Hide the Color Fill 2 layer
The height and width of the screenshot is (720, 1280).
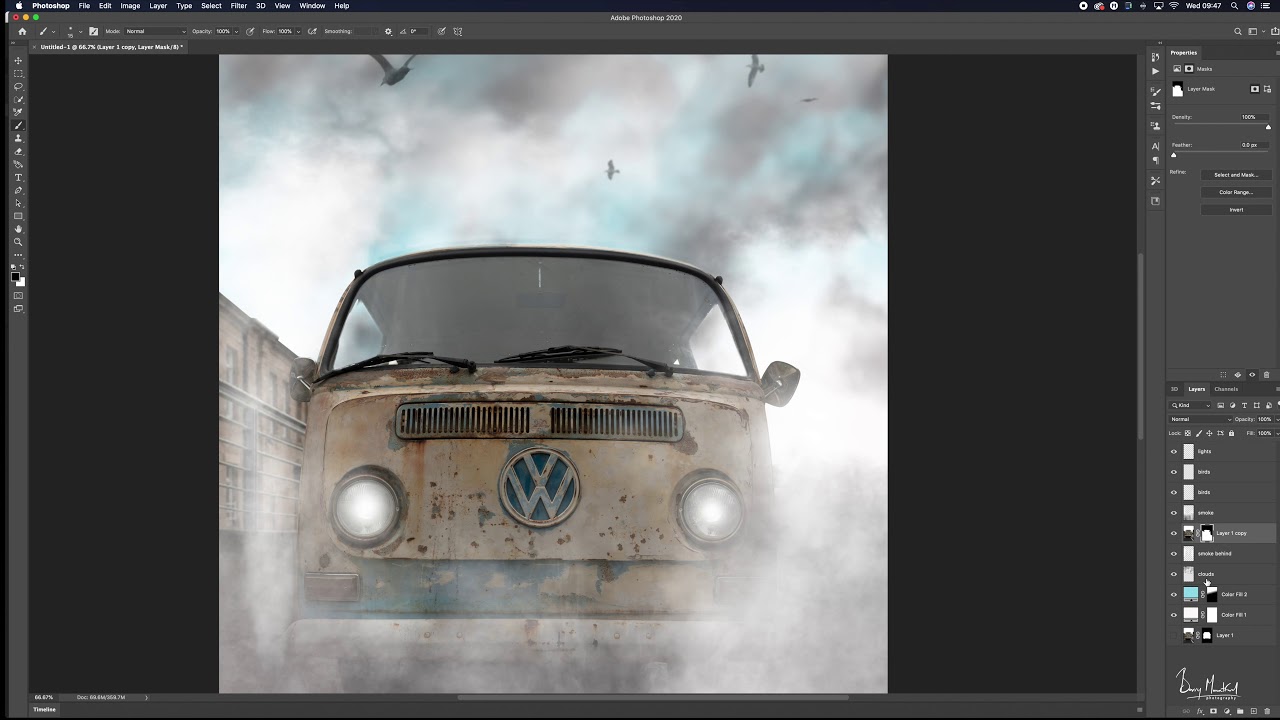point(1174,594)
